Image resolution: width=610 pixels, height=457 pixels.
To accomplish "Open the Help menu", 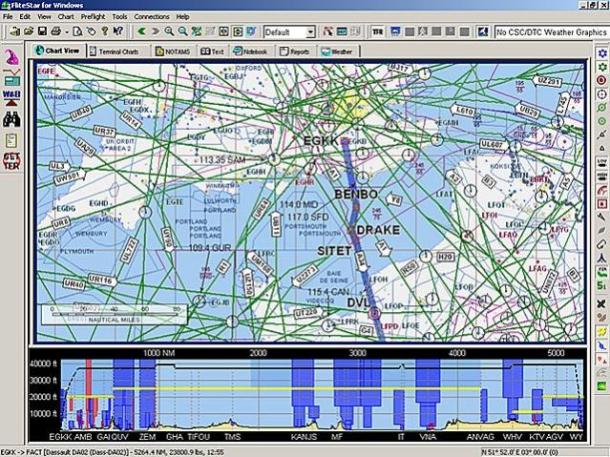I will 182,17.
